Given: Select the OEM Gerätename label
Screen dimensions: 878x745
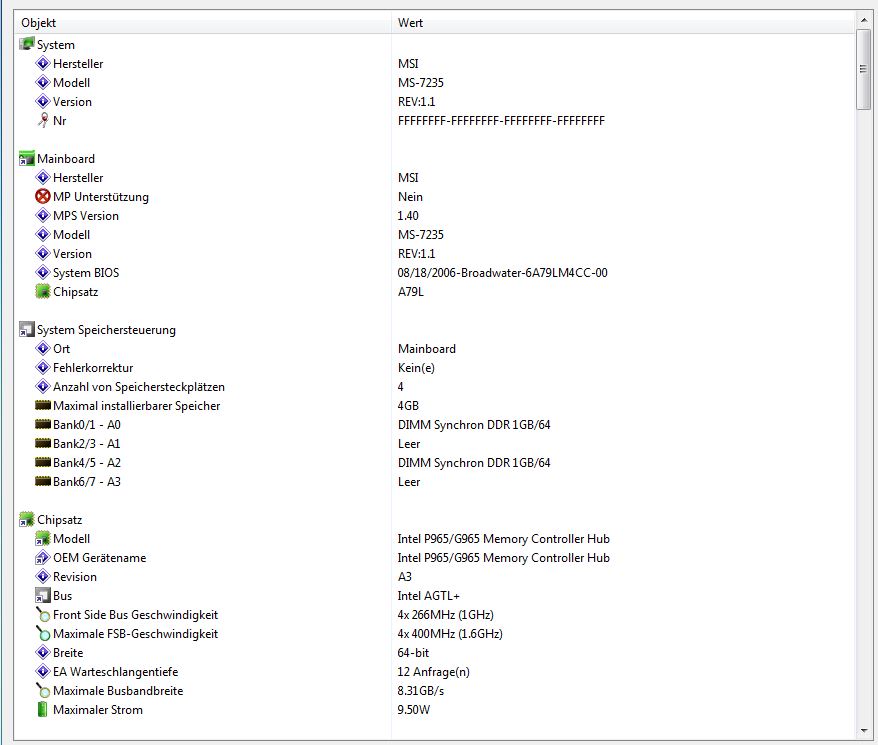Looking at the screenshot, I should [99, 558].
